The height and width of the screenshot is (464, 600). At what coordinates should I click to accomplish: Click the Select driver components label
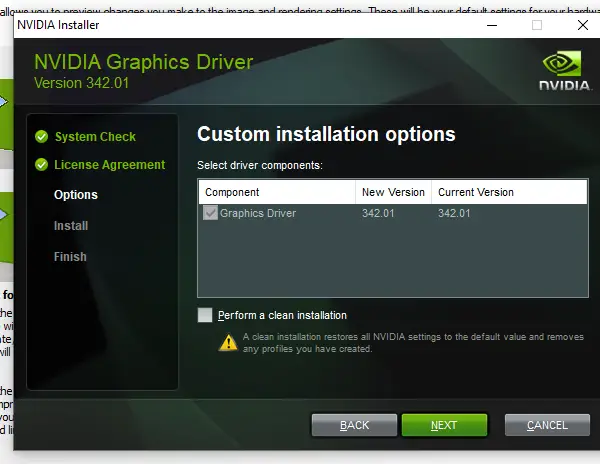pyautogui.click(x=260, y=165)
